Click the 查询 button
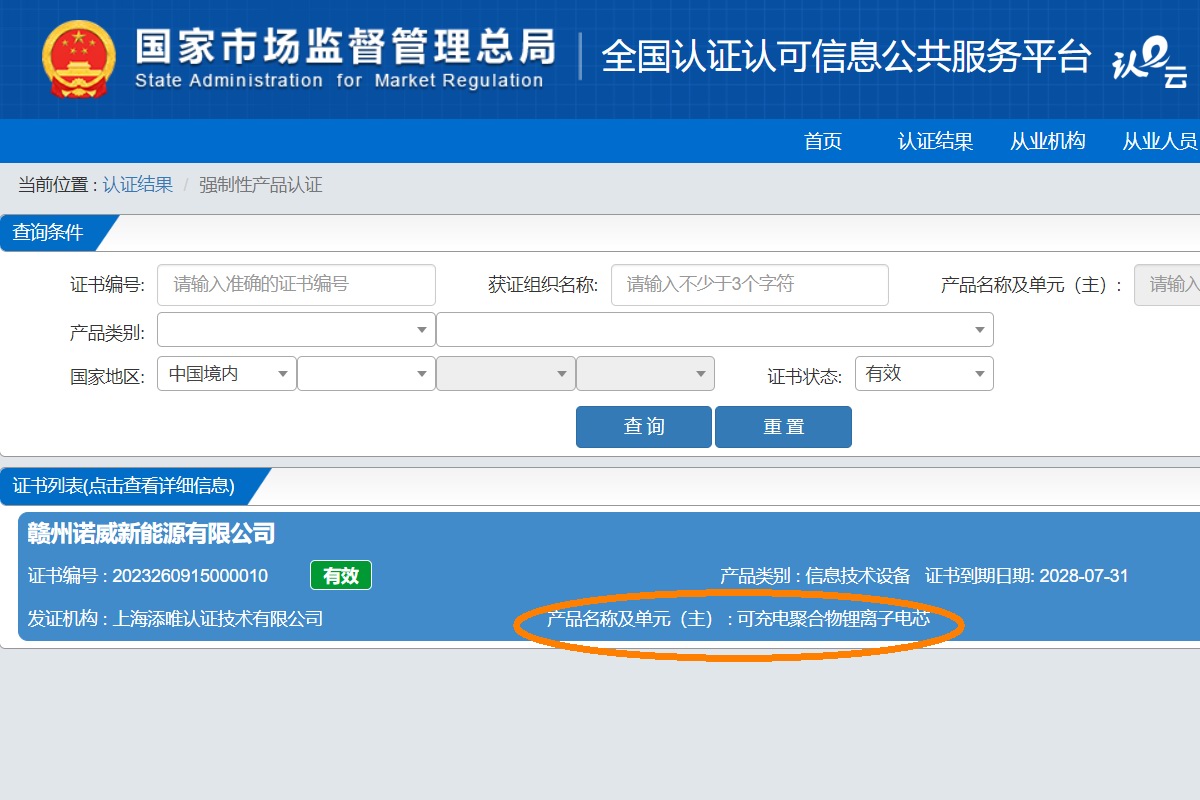The height and width of the screenshot is (800, 1200). pos(644,427)
